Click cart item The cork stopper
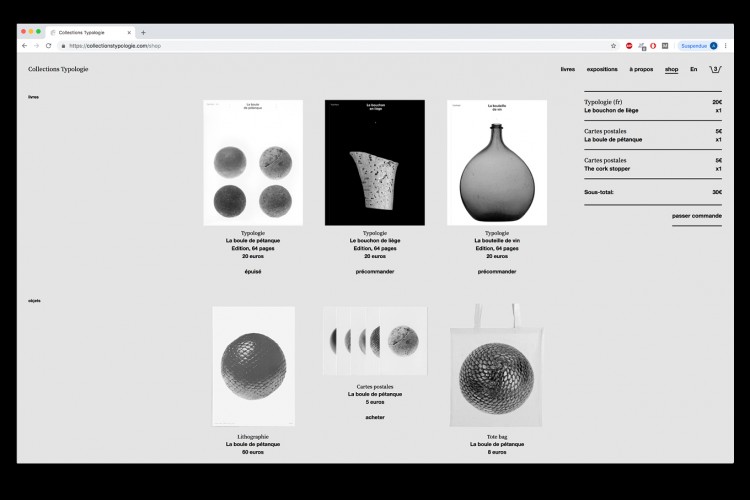750x500 pixels. pos(653,164)
